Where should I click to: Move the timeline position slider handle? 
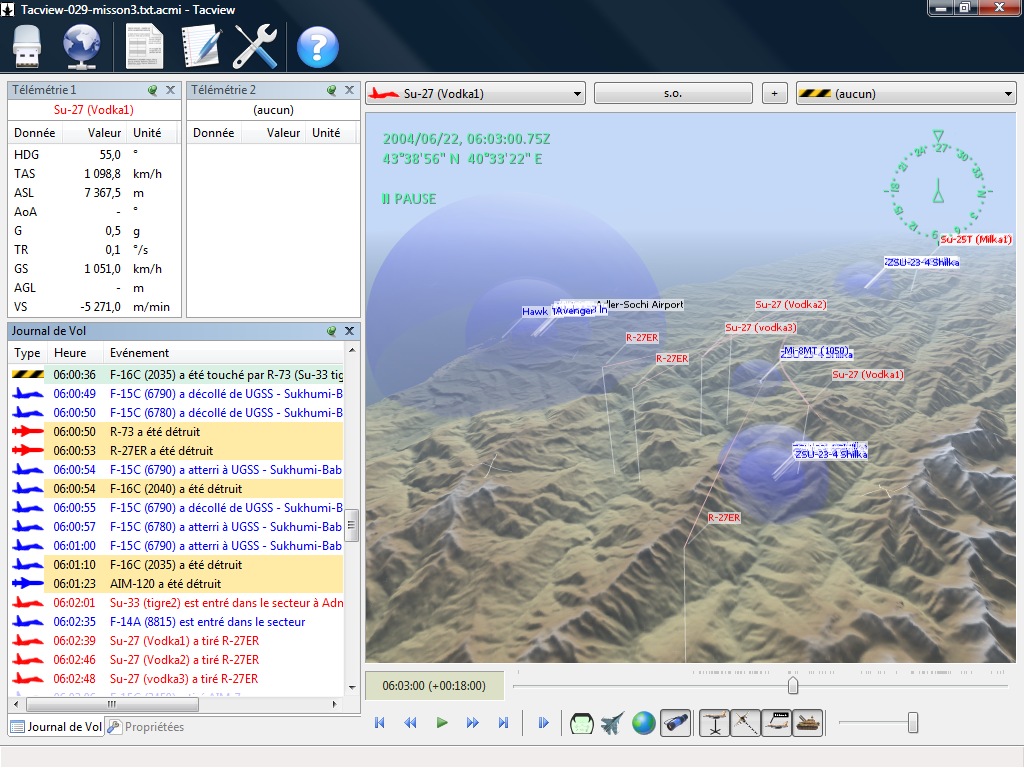pos(793,686)
